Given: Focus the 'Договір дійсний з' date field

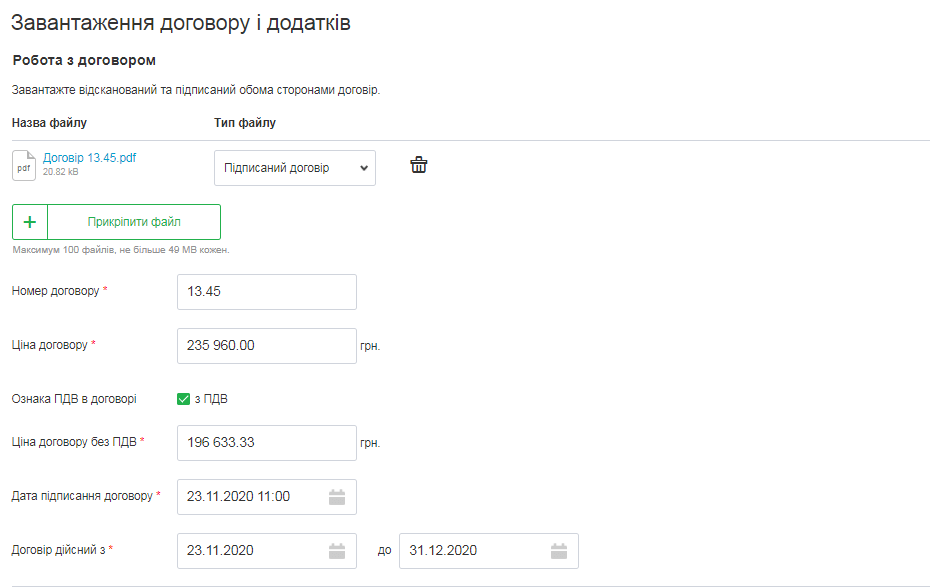Looking at the screenshot, I should pos(250,551).
